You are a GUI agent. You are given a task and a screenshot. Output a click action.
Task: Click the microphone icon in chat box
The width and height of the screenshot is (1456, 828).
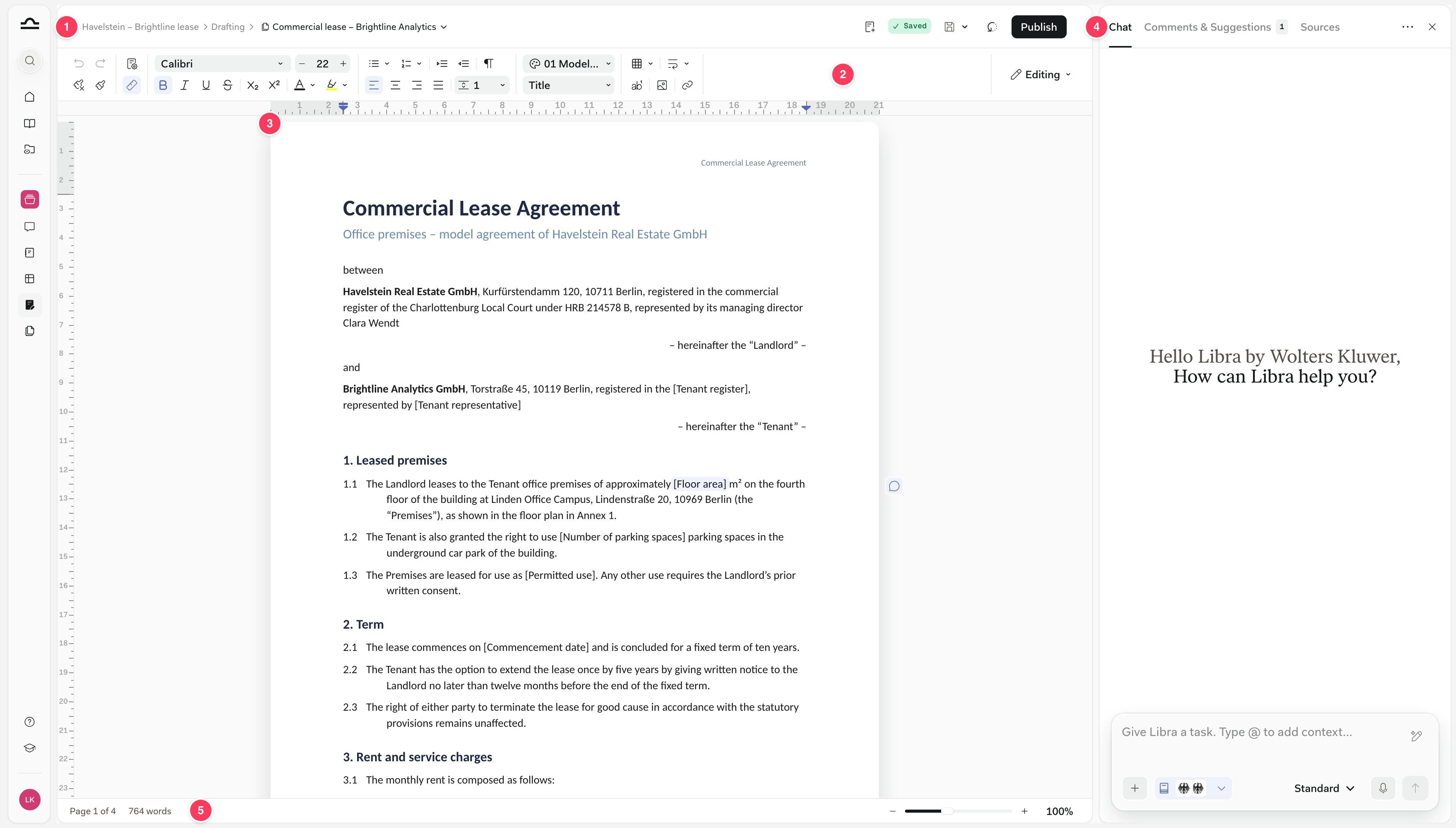coord(1383,788)
